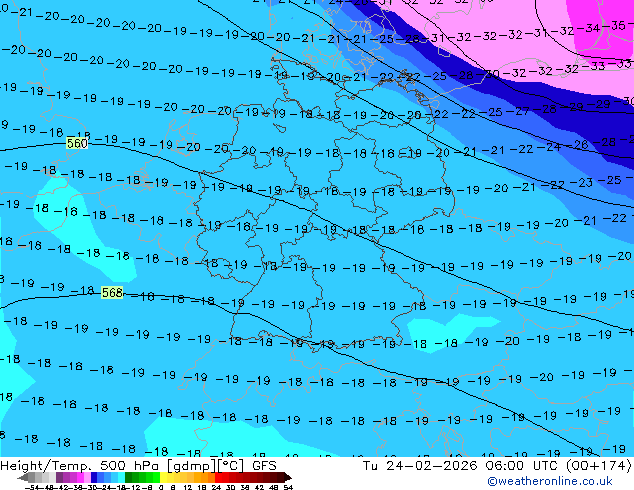Click the 568 height contour label
Image resolution: width=634 pixels, height=490 pixels.
click(112, 292)
